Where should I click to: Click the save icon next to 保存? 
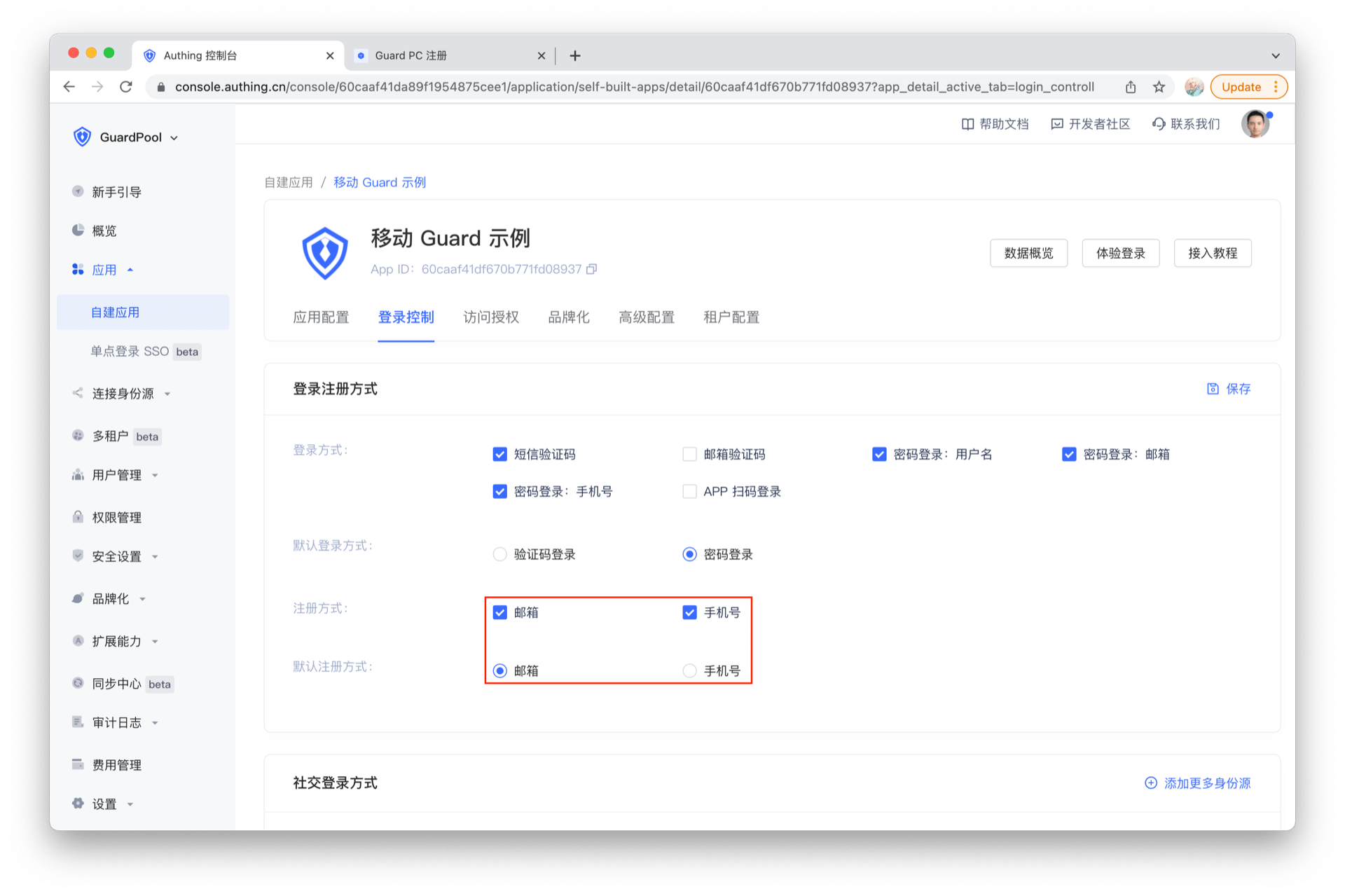pyautogui.click(x=1213, y=389)
